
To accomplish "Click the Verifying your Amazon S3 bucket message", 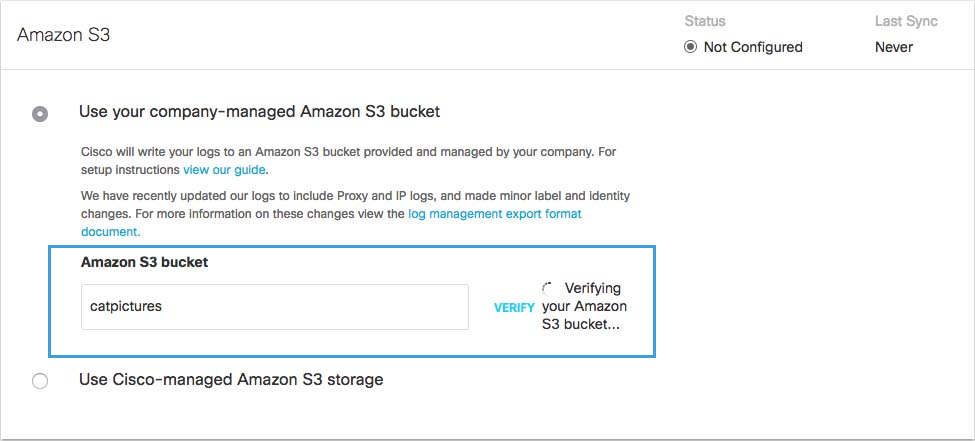I will tap(585, 306).
